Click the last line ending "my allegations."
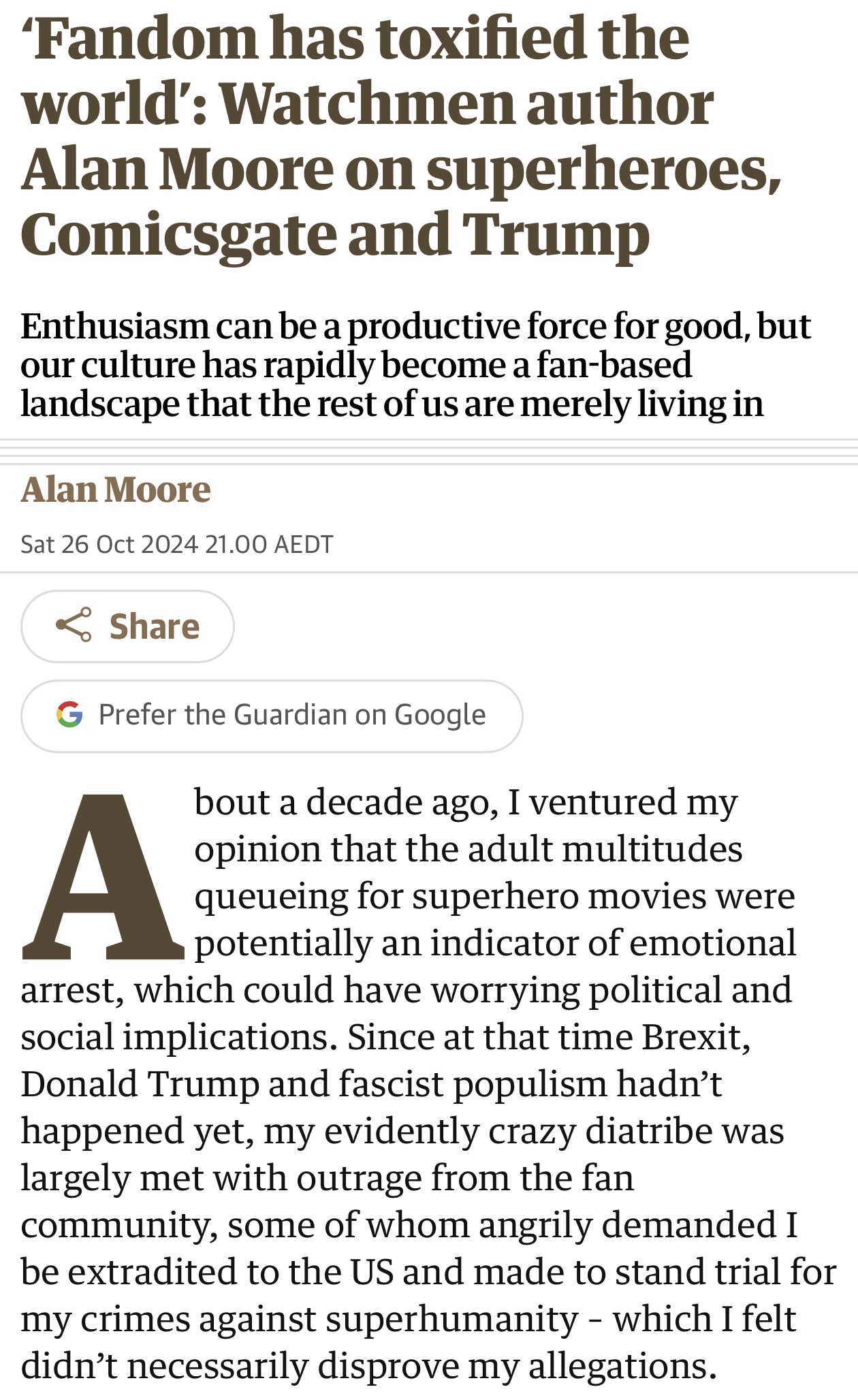858x1400 pixels. point(368,1366)
